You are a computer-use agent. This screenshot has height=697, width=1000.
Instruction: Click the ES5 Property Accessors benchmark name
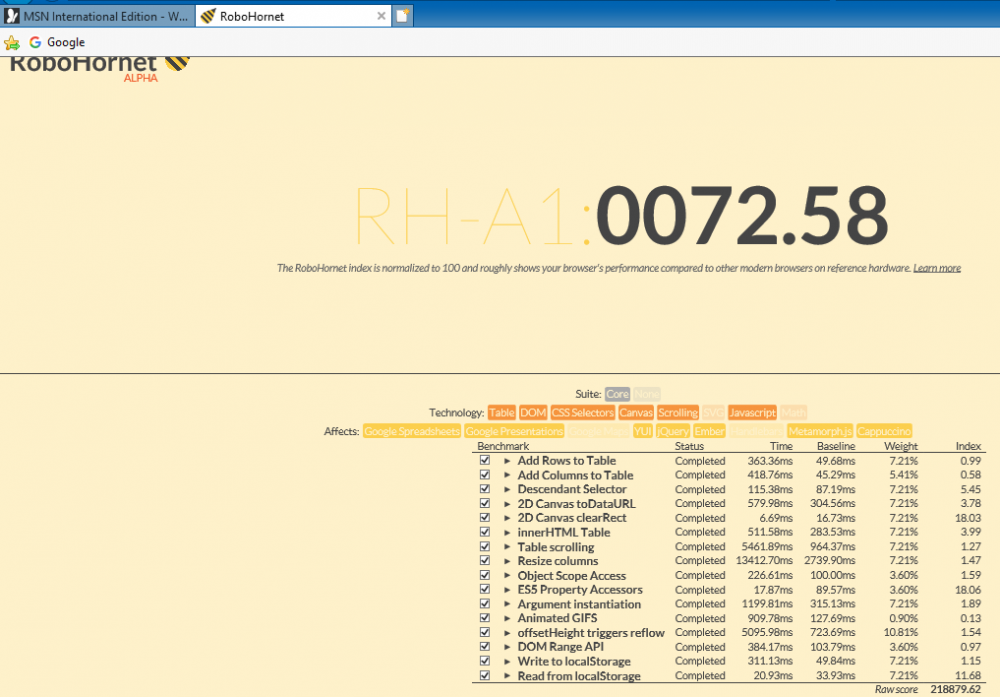580,589
